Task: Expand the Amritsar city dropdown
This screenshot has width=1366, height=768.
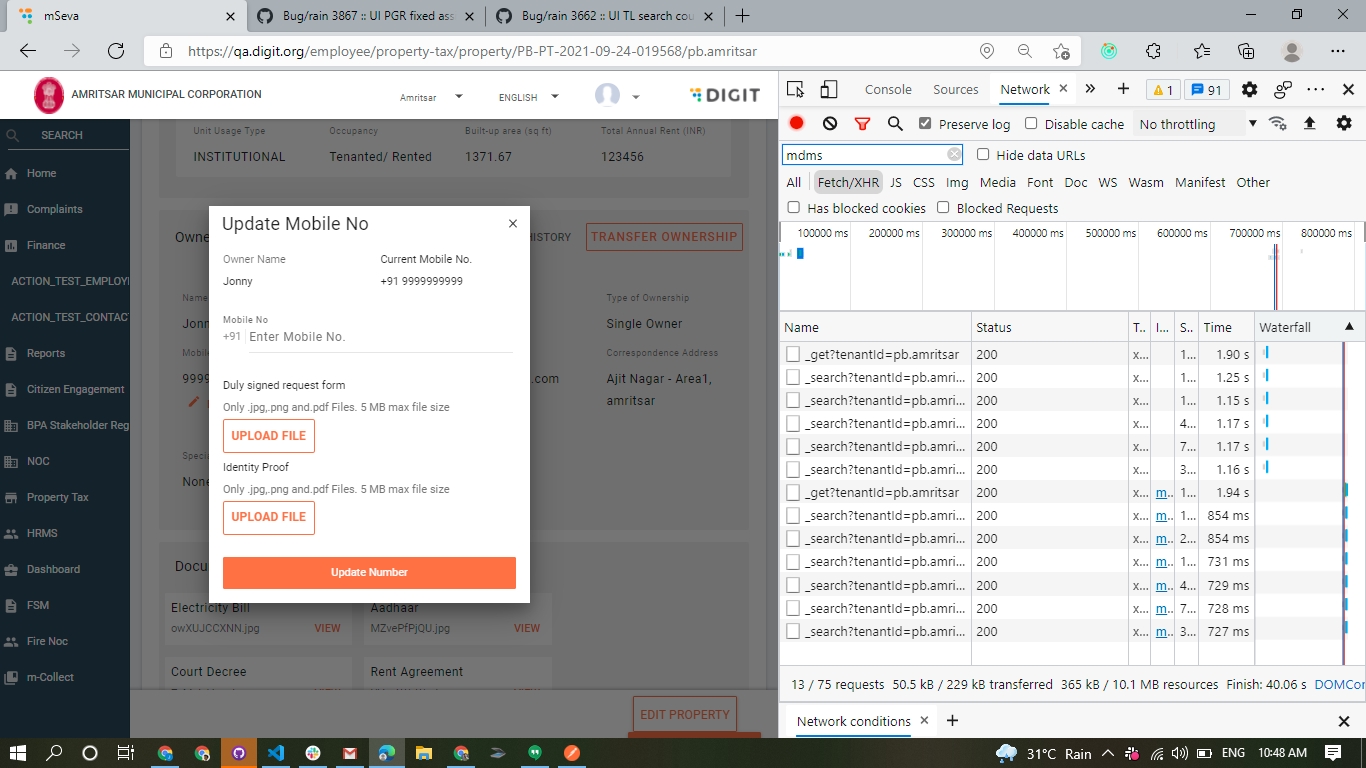Action: 431,97
